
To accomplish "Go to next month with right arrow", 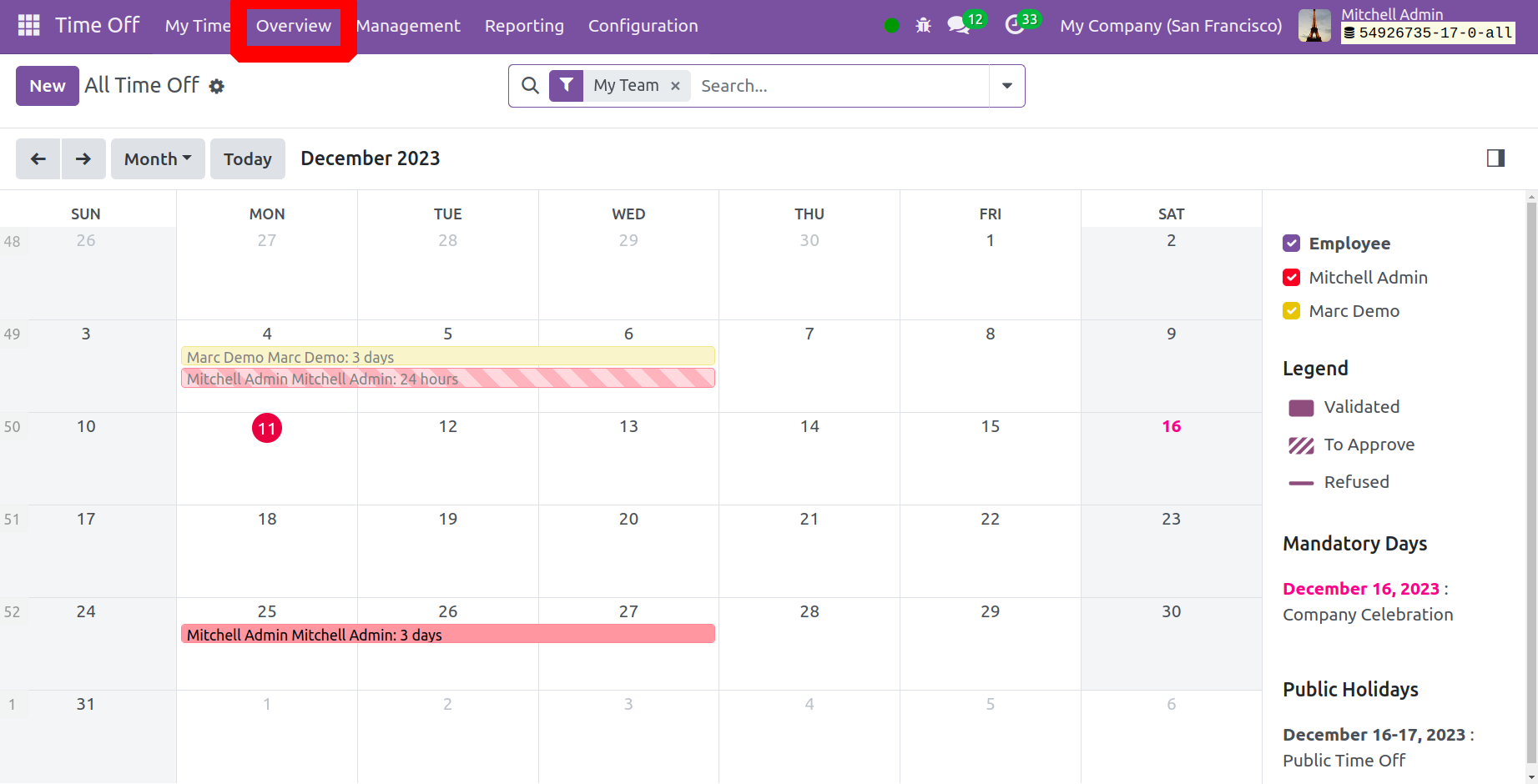I will click(83, 159).
